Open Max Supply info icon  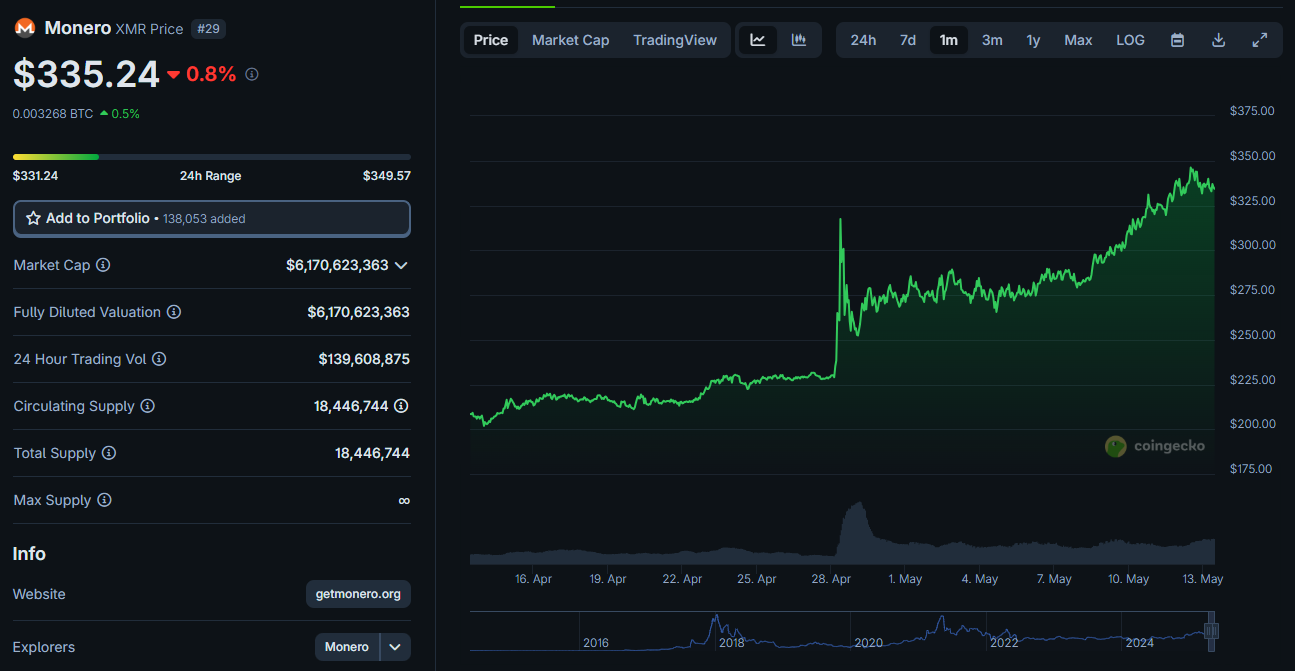pos(104,500)
